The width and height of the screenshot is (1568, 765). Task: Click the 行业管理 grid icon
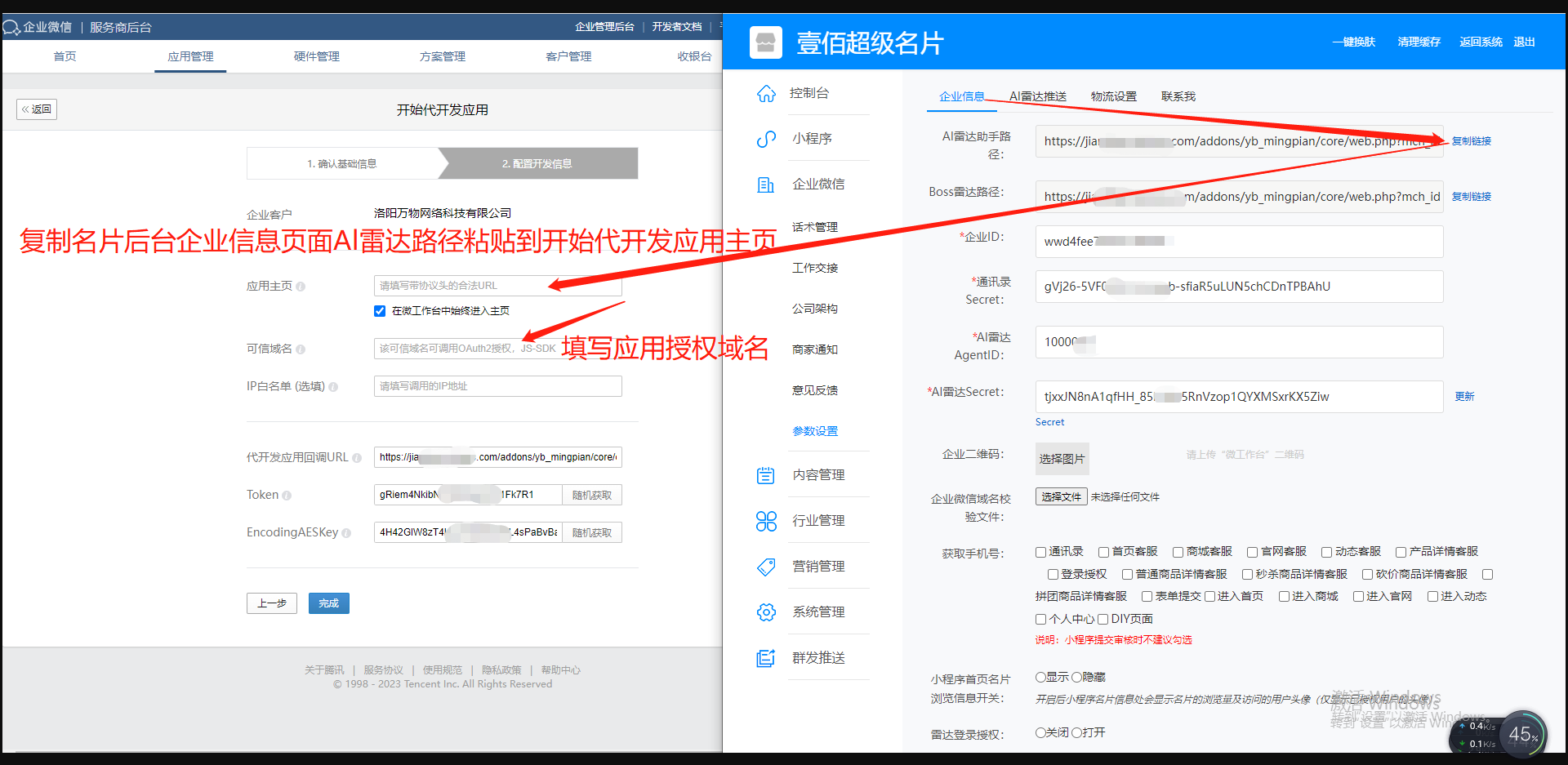(x=766, y=521)
